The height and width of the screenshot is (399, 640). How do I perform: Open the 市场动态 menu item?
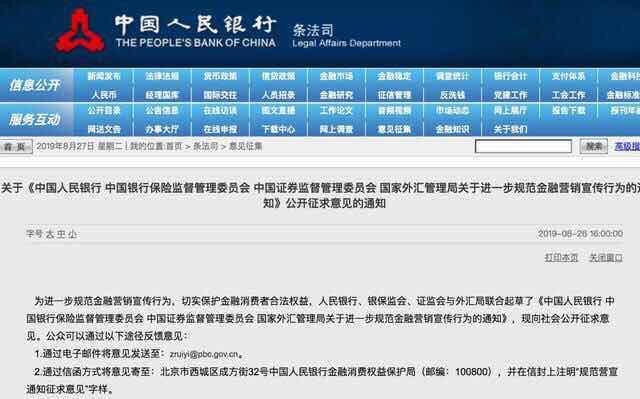(x=452, y=111)
